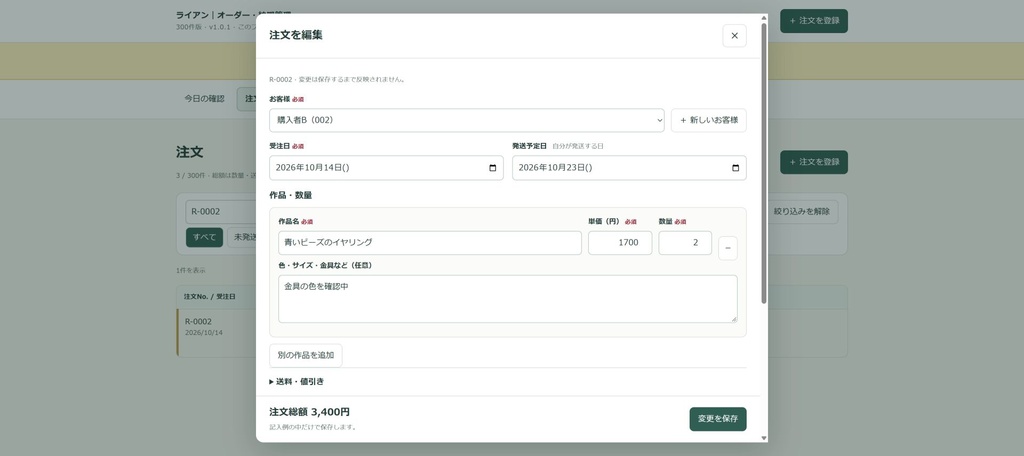Image resolution: width=1024 pixels, height=456 pixels.
Task: Save changes with 変更を保存 button
Action: coord(718,419)
